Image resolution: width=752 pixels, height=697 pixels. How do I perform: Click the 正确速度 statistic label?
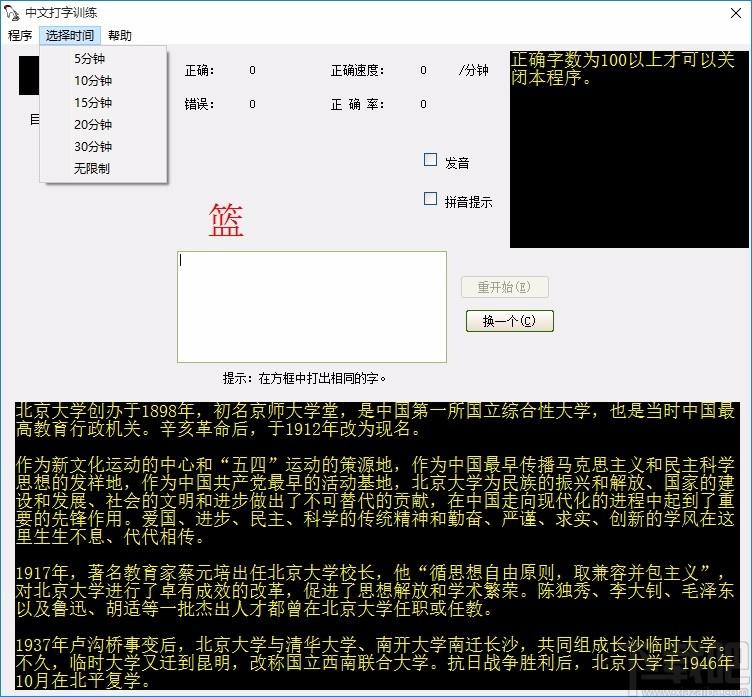pyautogui.click(x=357, y=71)
